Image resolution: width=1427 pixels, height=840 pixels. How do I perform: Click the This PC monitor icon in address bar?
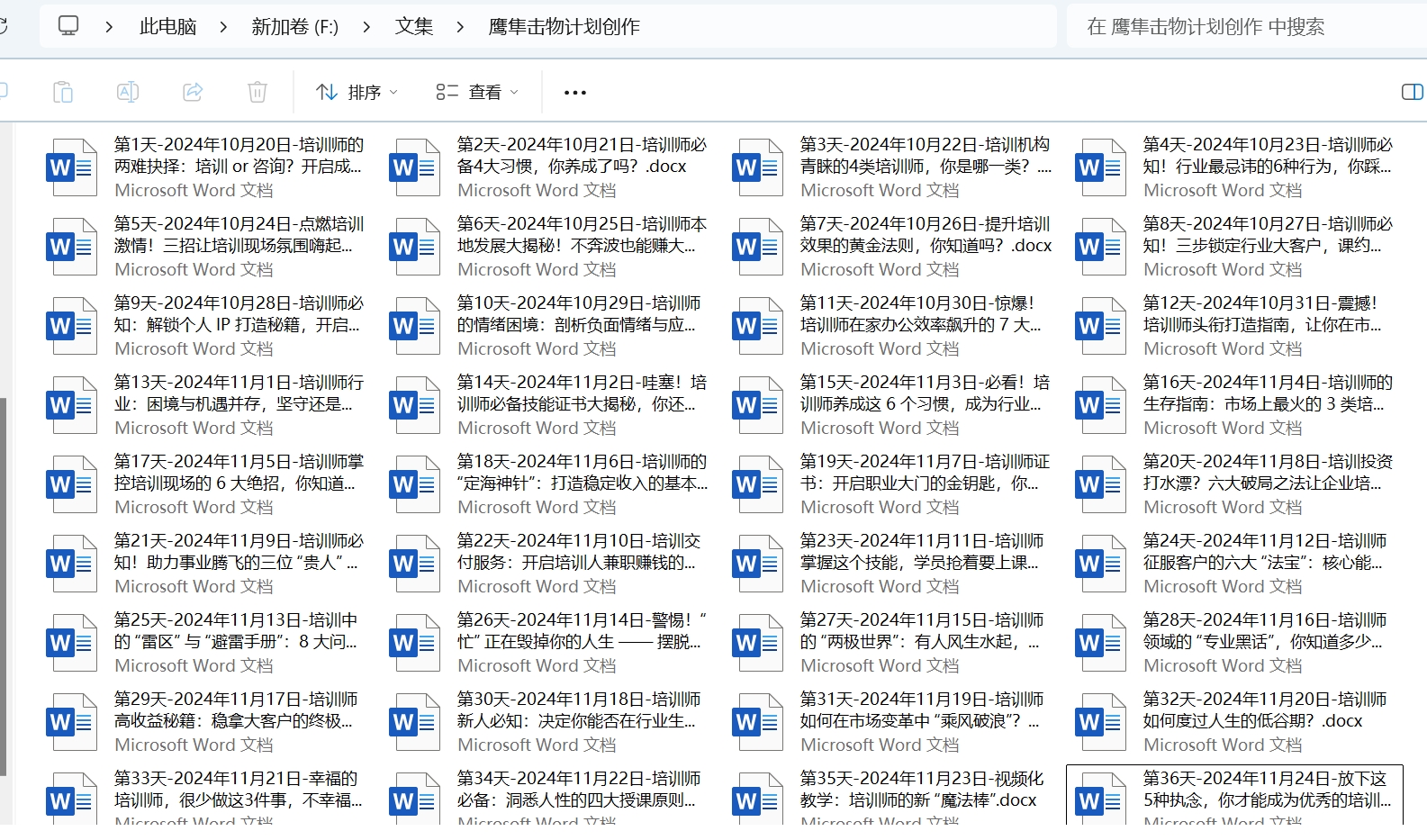click(68, 25)
